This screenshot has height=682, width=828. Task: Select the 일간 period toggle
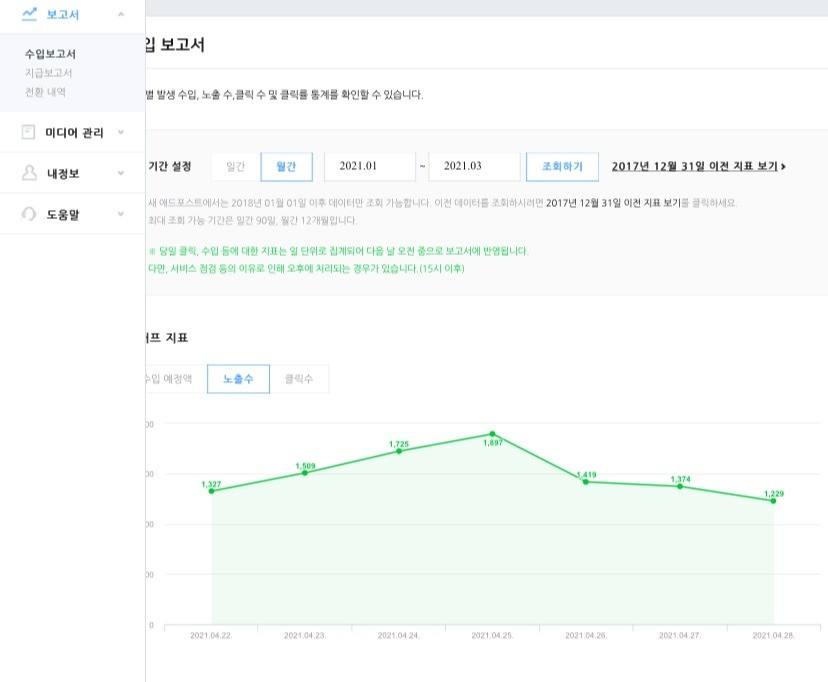coord(235,166)
